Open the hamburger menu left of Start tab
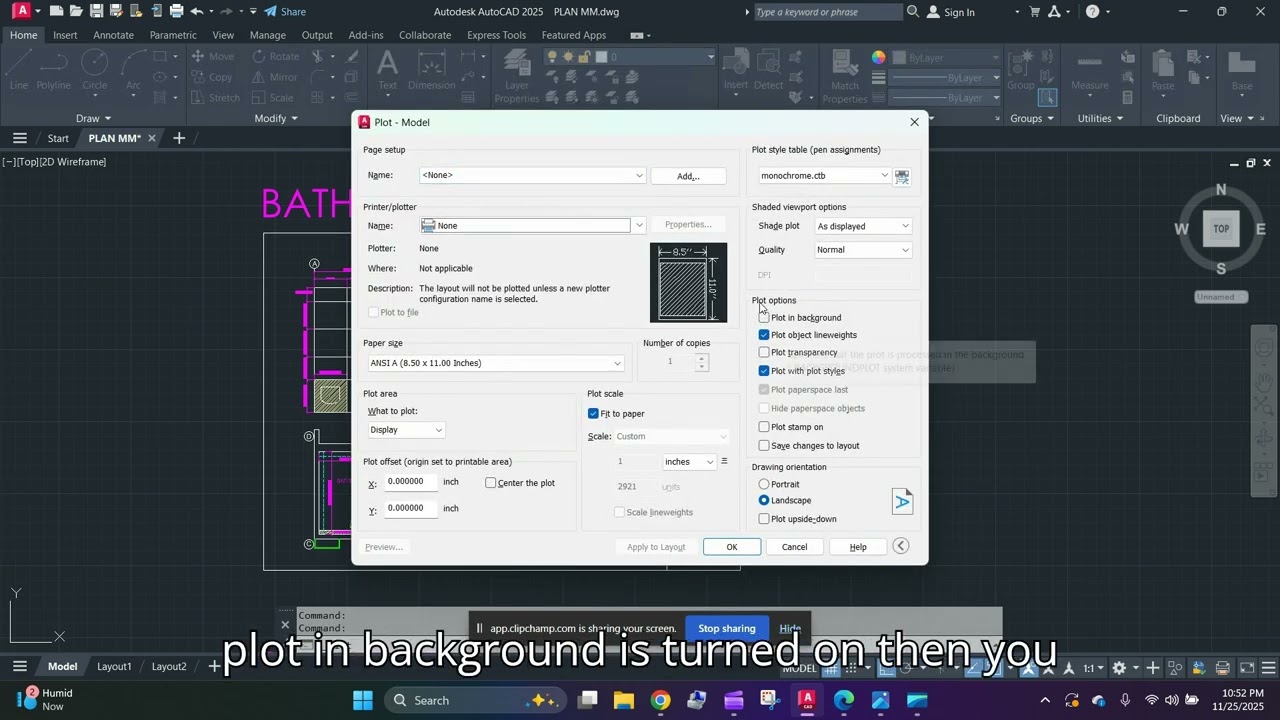1280x720 pixels. click(x=19, y=138)
